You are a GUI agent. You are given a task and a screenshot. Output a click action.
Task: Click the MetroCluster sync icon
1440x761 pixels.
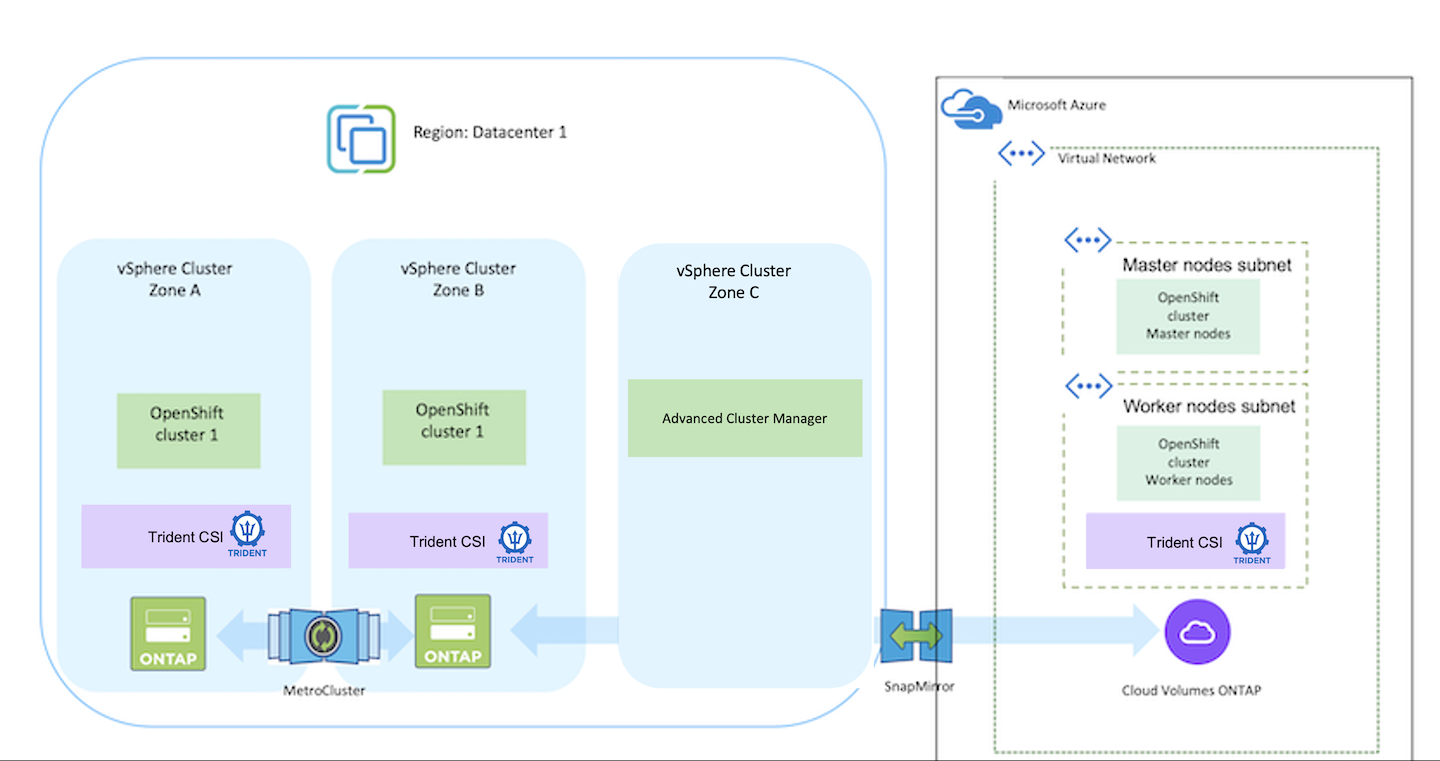coord(323,636)
